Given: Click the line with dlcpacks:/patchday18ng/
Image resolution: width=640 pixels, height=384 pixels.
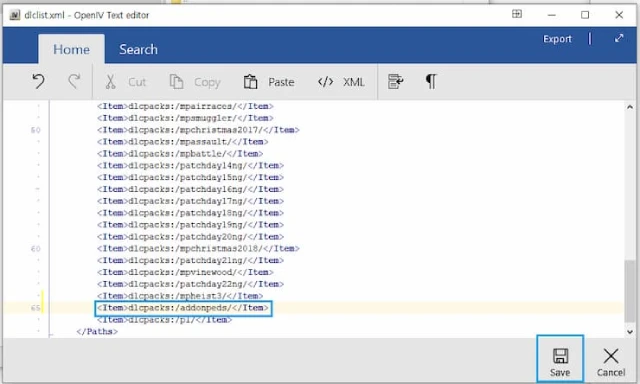Looking at the screenshot, I should pyautogui.click(x=190, y=213).
